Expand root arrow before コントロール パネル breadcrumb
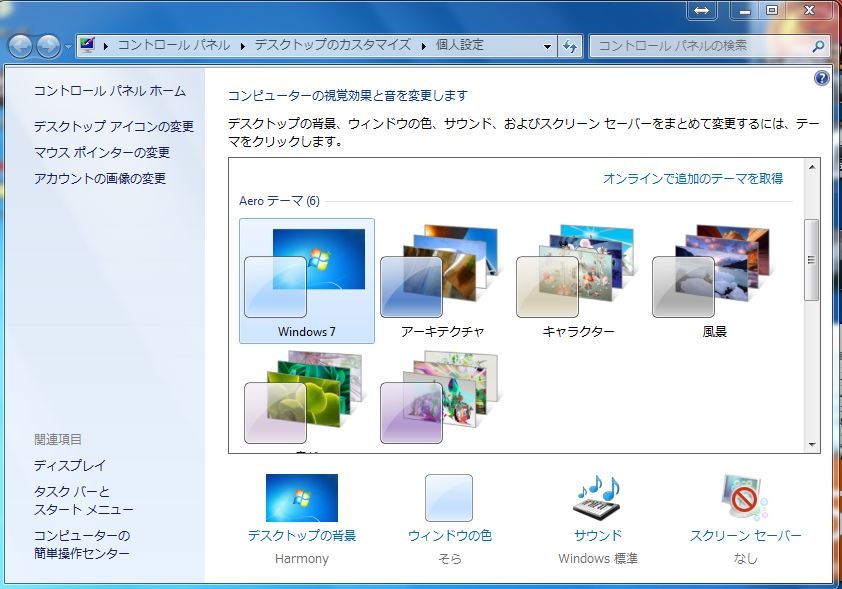 (106, 46)
